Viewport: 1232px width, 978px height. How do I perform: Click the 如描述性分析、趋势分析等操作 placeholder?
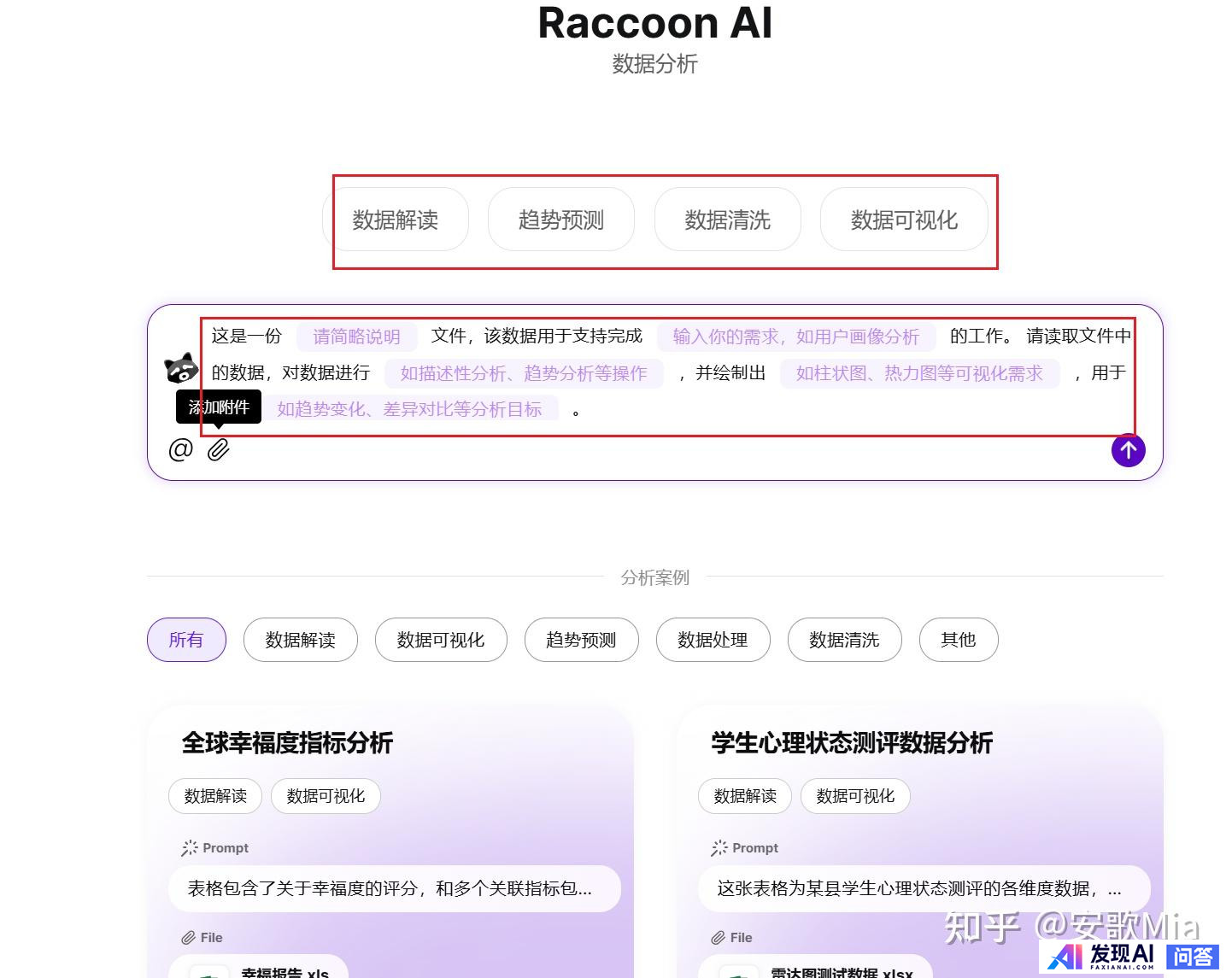tap(524, 373)
